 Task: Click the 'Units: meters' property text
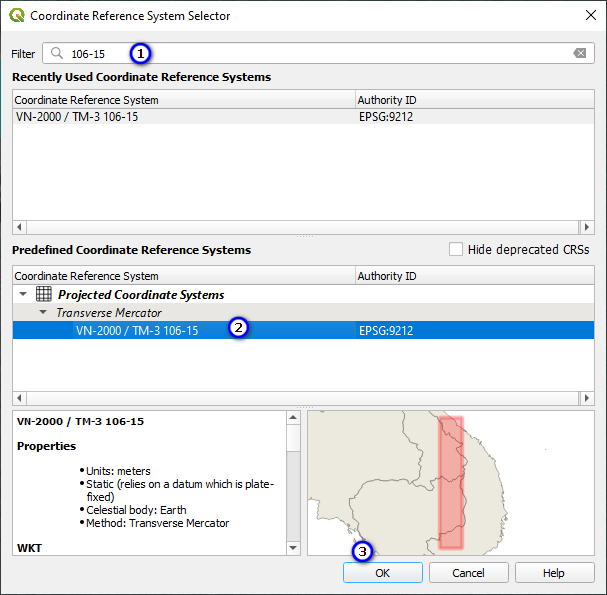[118, 471]
